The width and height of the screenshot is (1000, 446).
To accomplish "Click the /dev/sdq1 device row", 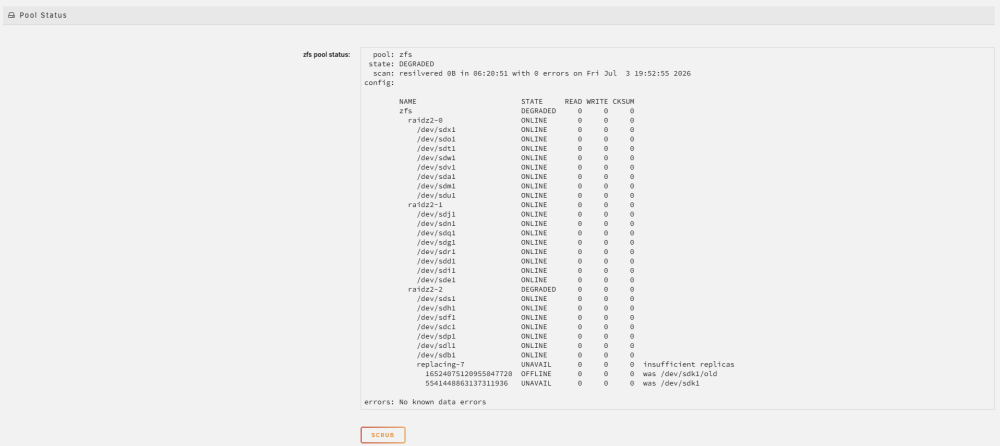I will click(x=526, y=233).
